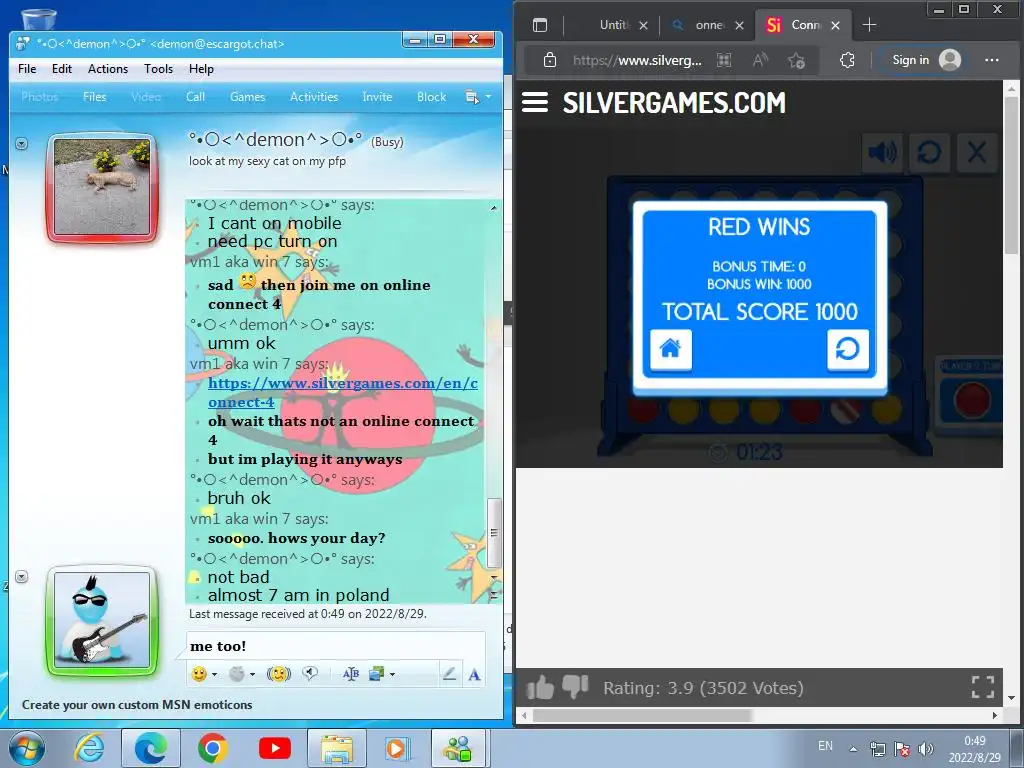Open Google Chrome from taskbar
This screenshot has width=1024, height=768.
[212, 749]
